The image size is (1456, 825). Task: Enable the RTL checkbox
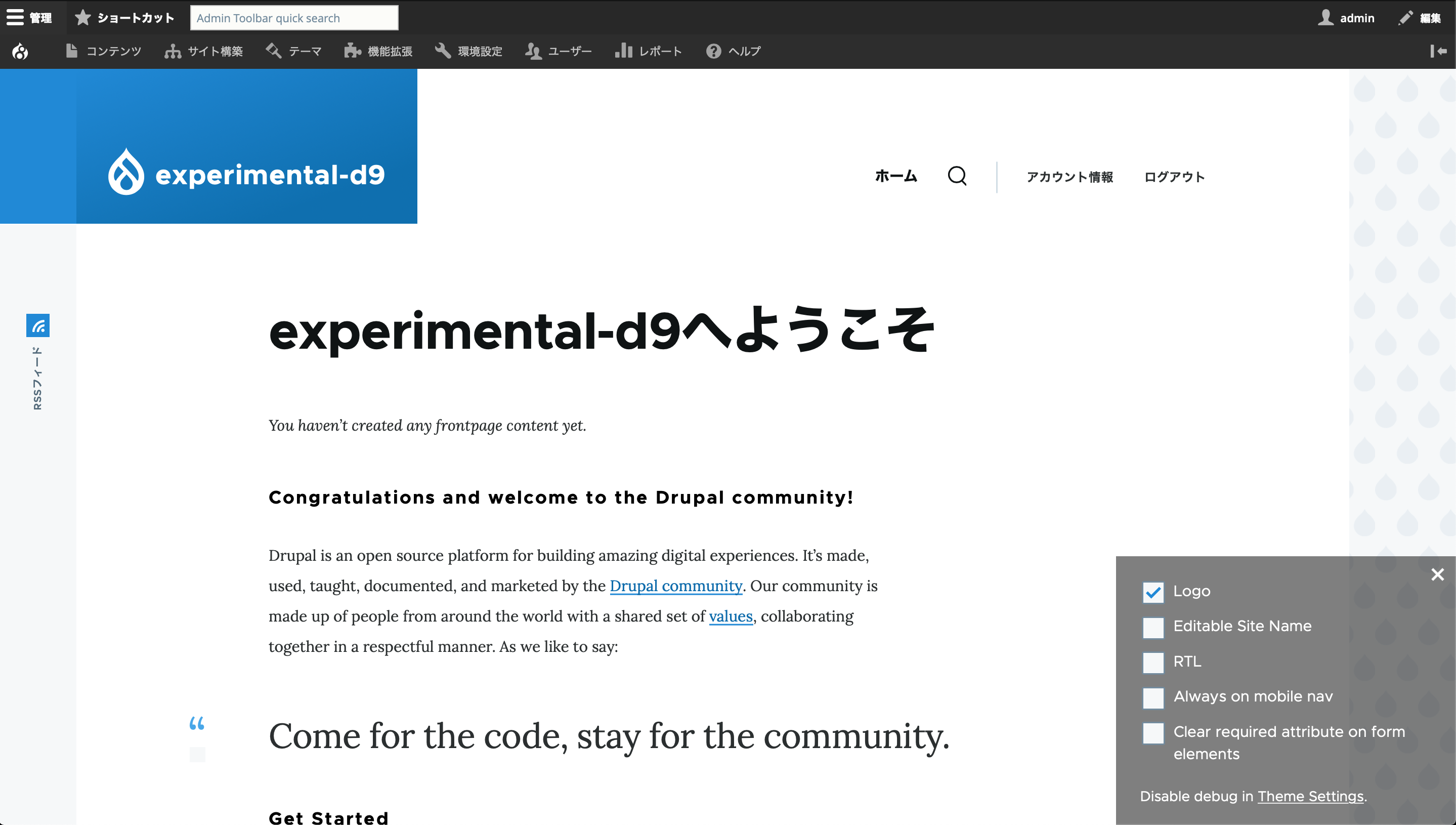pos(1153,663)
